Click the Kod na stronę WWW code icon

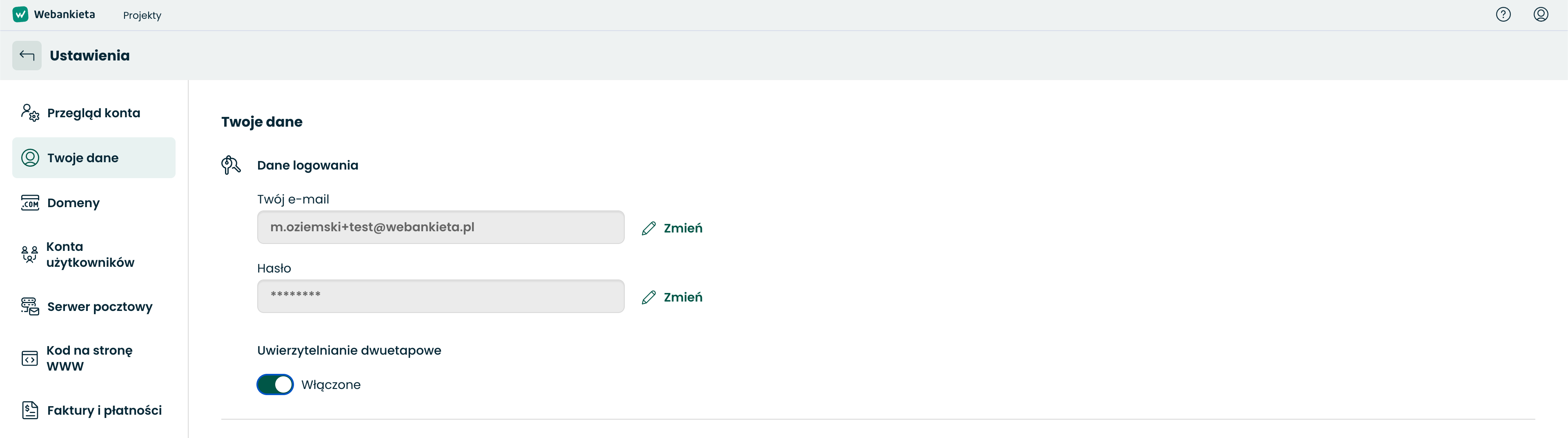point(30,358)
